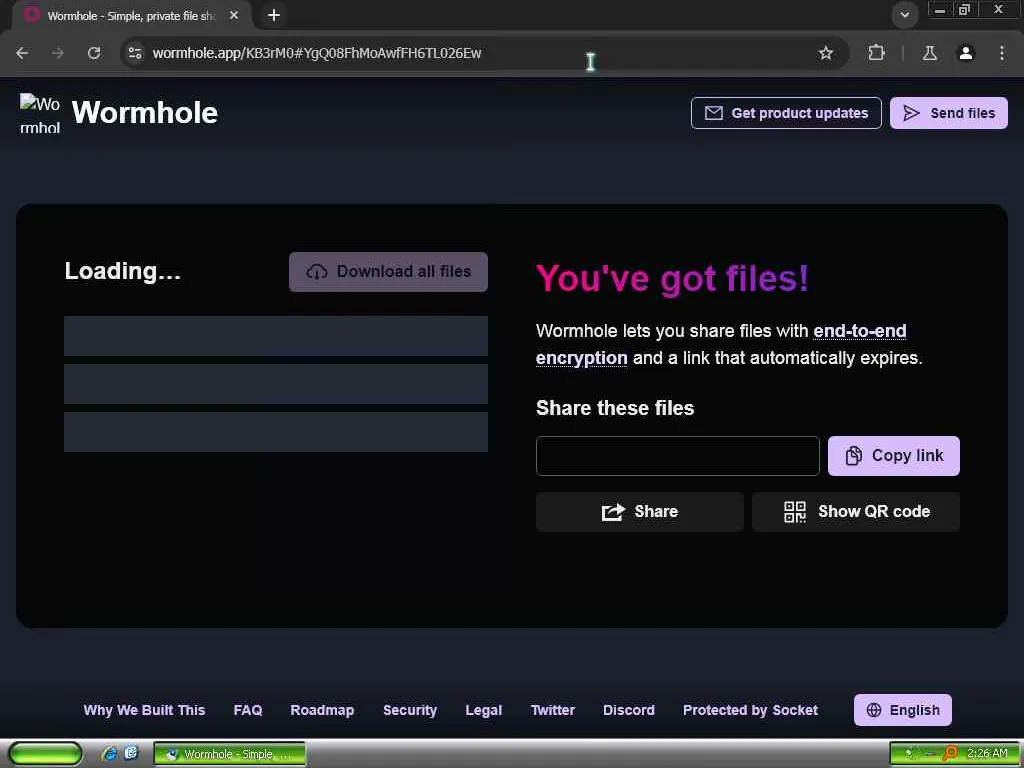Select the Wormhole browser tab

[x=131, y=16]
